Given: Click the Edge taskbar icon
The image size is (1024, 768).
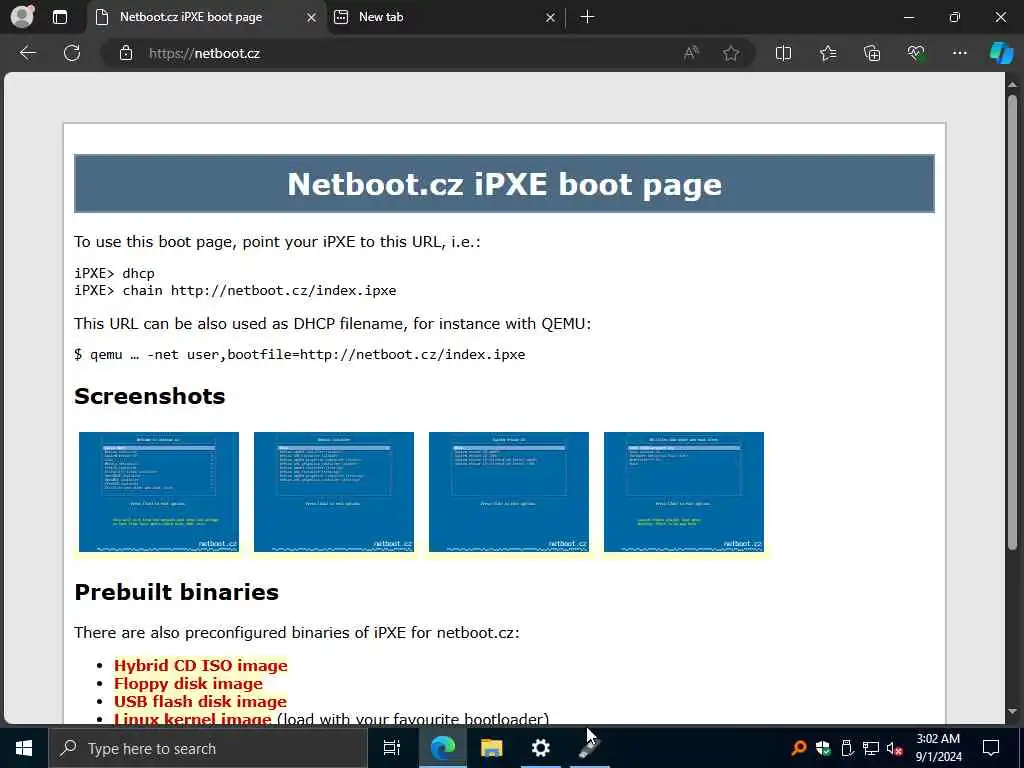Looking at the screenshot, I should coord(443,748).
